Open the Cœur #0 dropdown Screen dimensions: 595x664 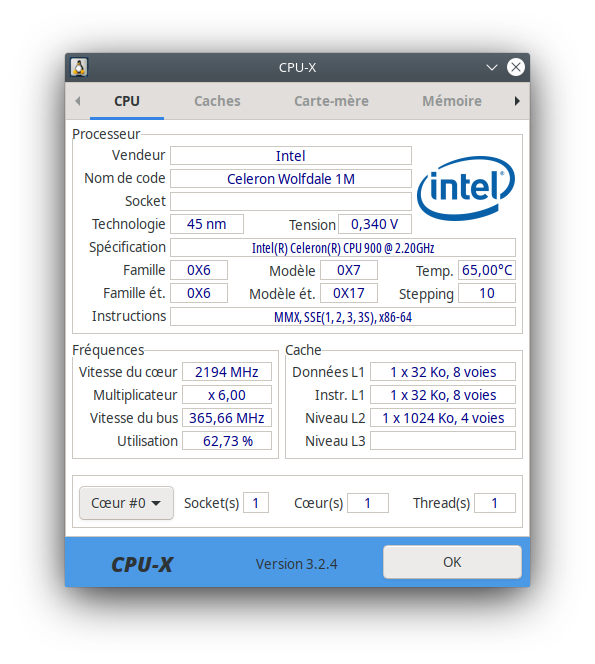126,503
